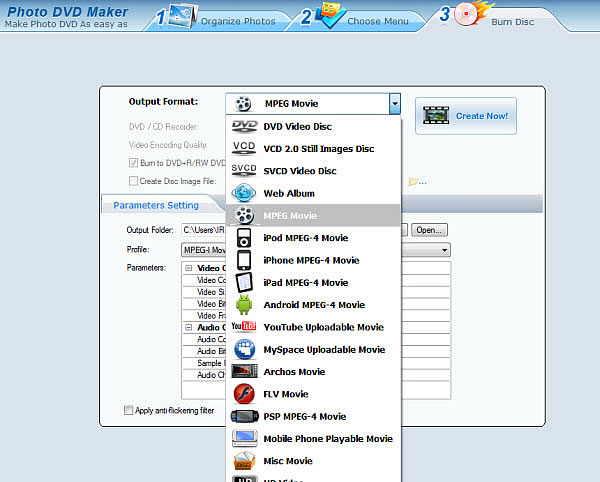This screenshot has height=482, width=600.
Task: Select Android MPEG-4 Movie
Action: 313,305
